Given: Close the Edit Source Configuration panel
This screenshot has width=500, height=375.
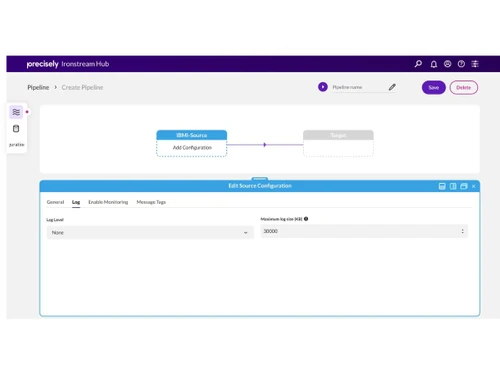Looking at the screenshot, I should [474, 186].
